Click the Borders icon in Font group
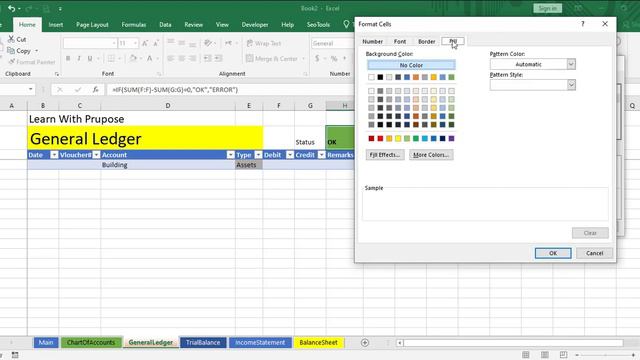Screen dimensions: 640x360 [x=111, y=58]
